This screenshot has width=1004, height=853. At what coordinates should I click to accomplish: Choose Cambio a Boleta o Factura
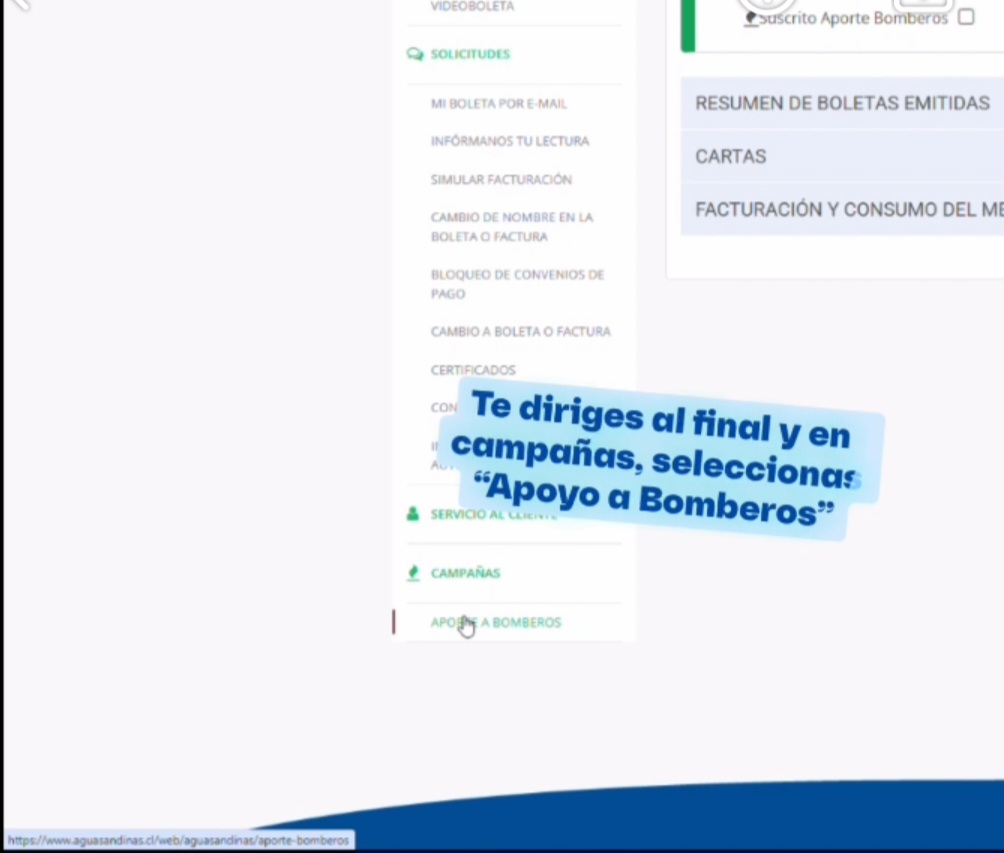tap(520, 331)
